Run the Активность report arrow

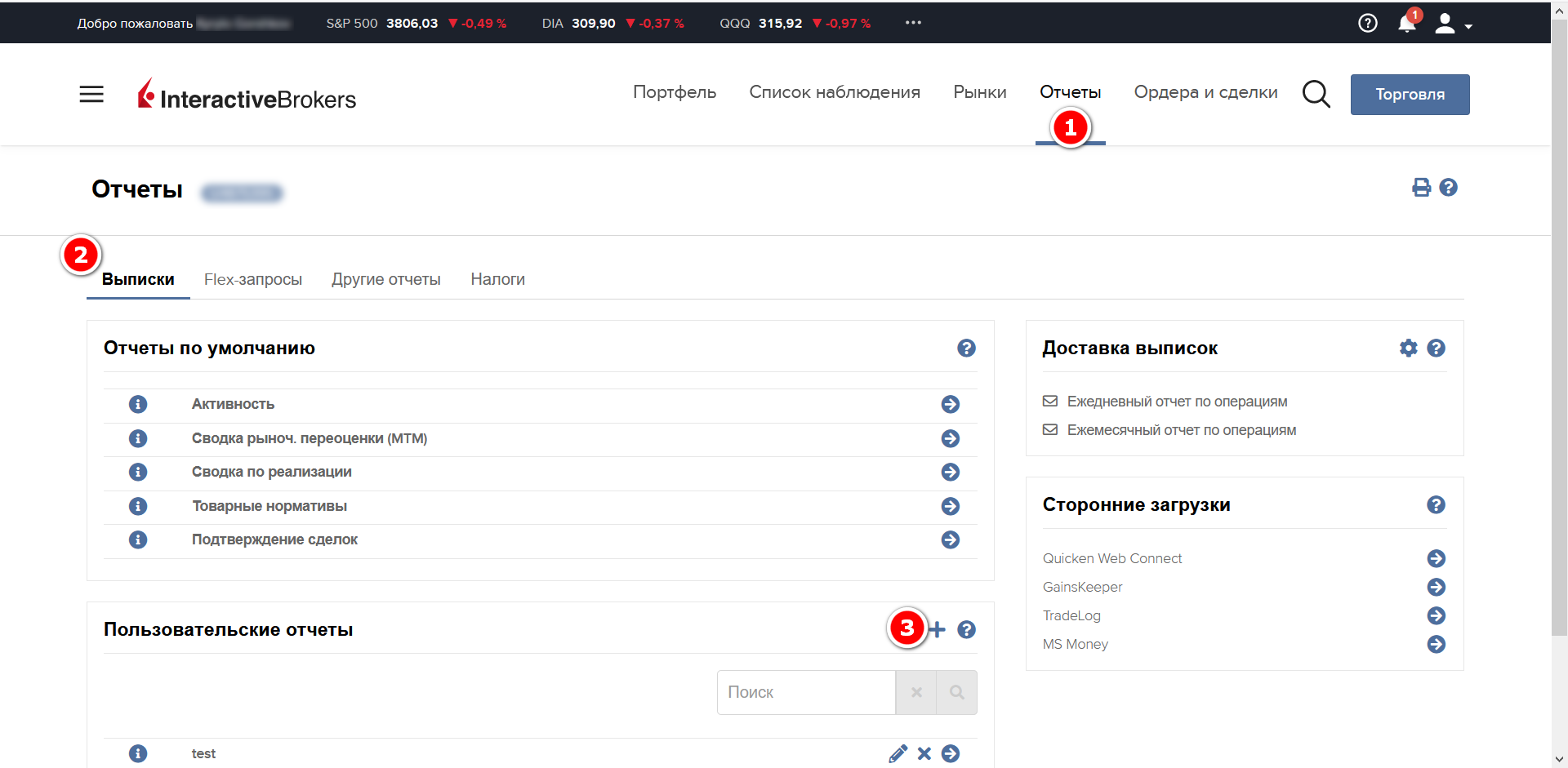pos(950,405)
